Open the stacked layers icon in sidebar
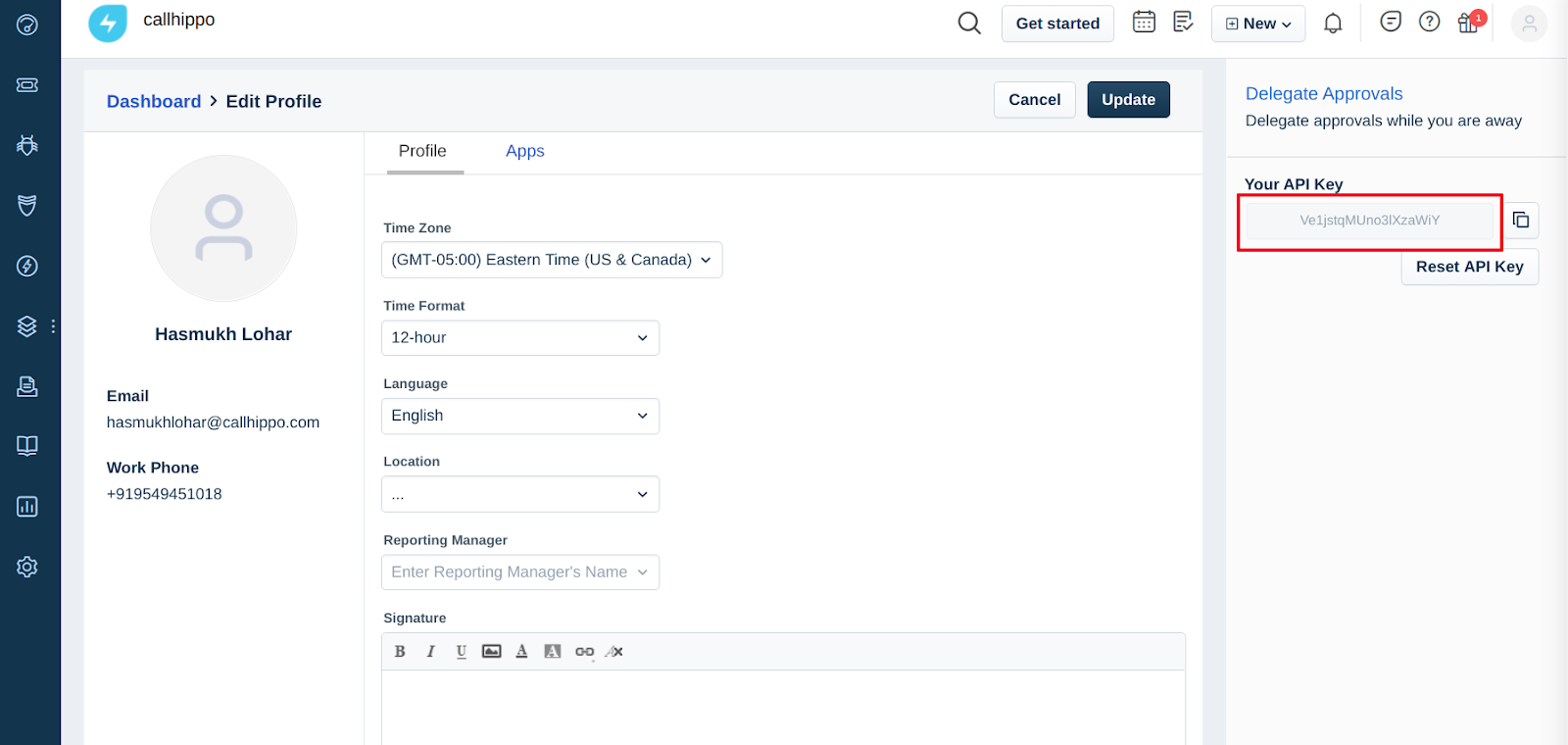Image resolution: width=1568 pixels, height=745 pixels. point(27,326)
